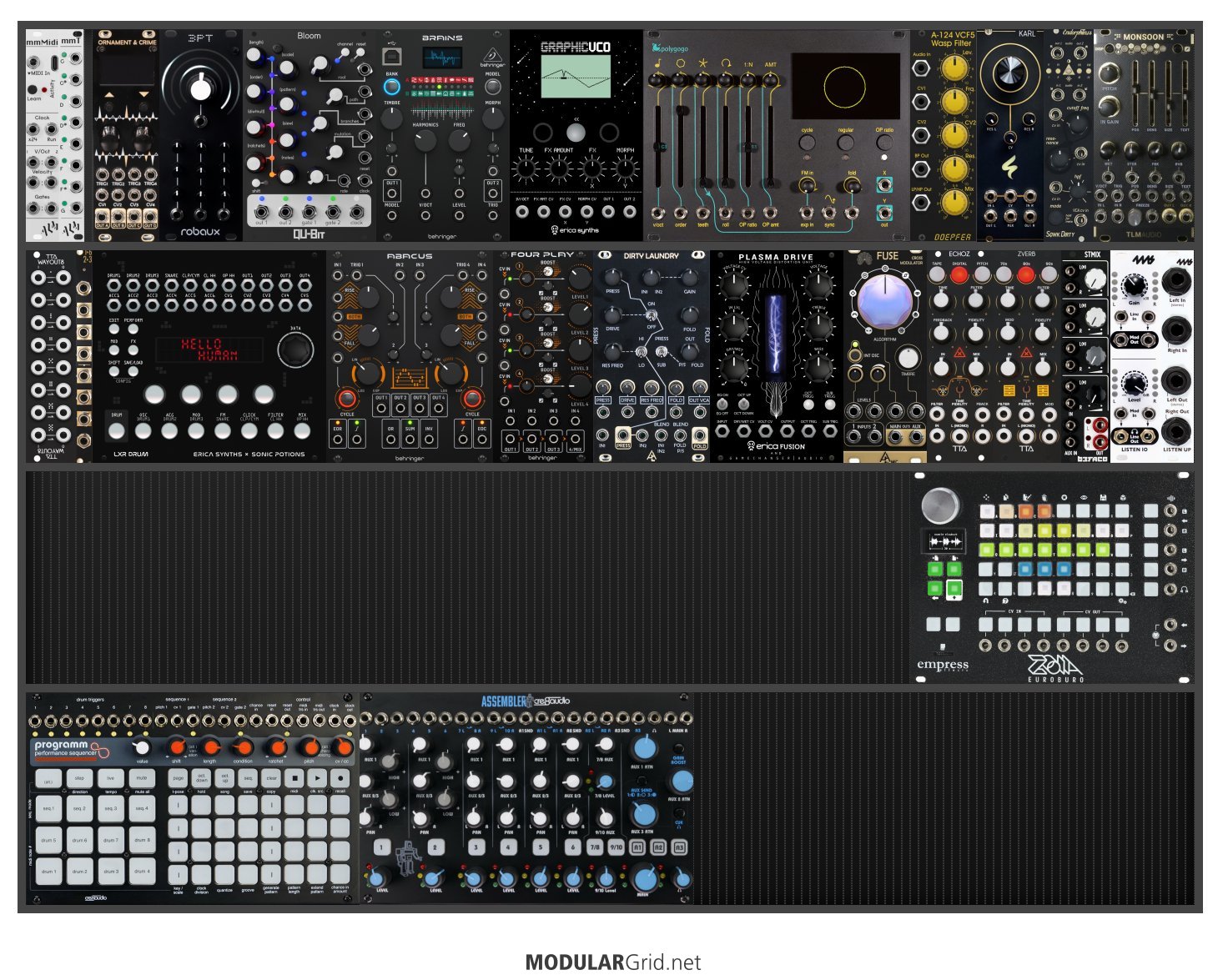Toggle the INT OSC button on FUSE
Screen dimensions: 1228x980
pos(855,356)
